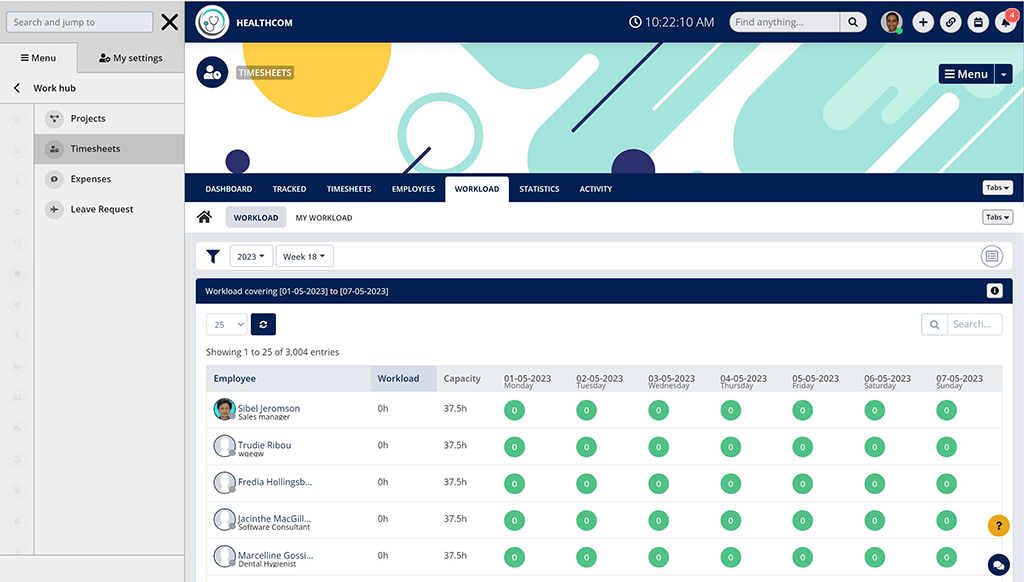Click the plus add icon in header
Image resolution: width=1024 pixels, height=582 pixels.
tap(923, 22)
